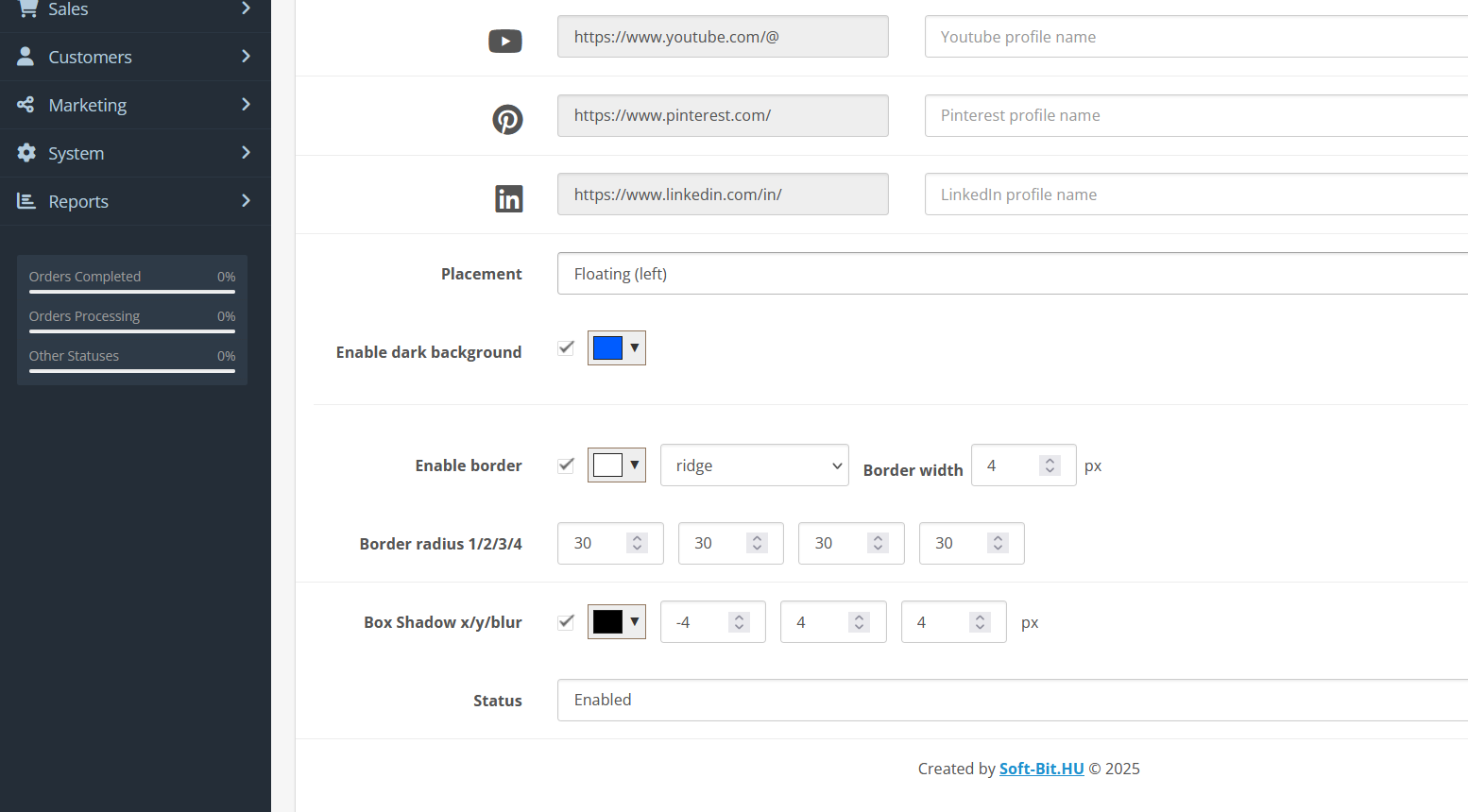Click the Pinterest logo icon
Viewport: 1468px width, 812px height.
(508, 119)
